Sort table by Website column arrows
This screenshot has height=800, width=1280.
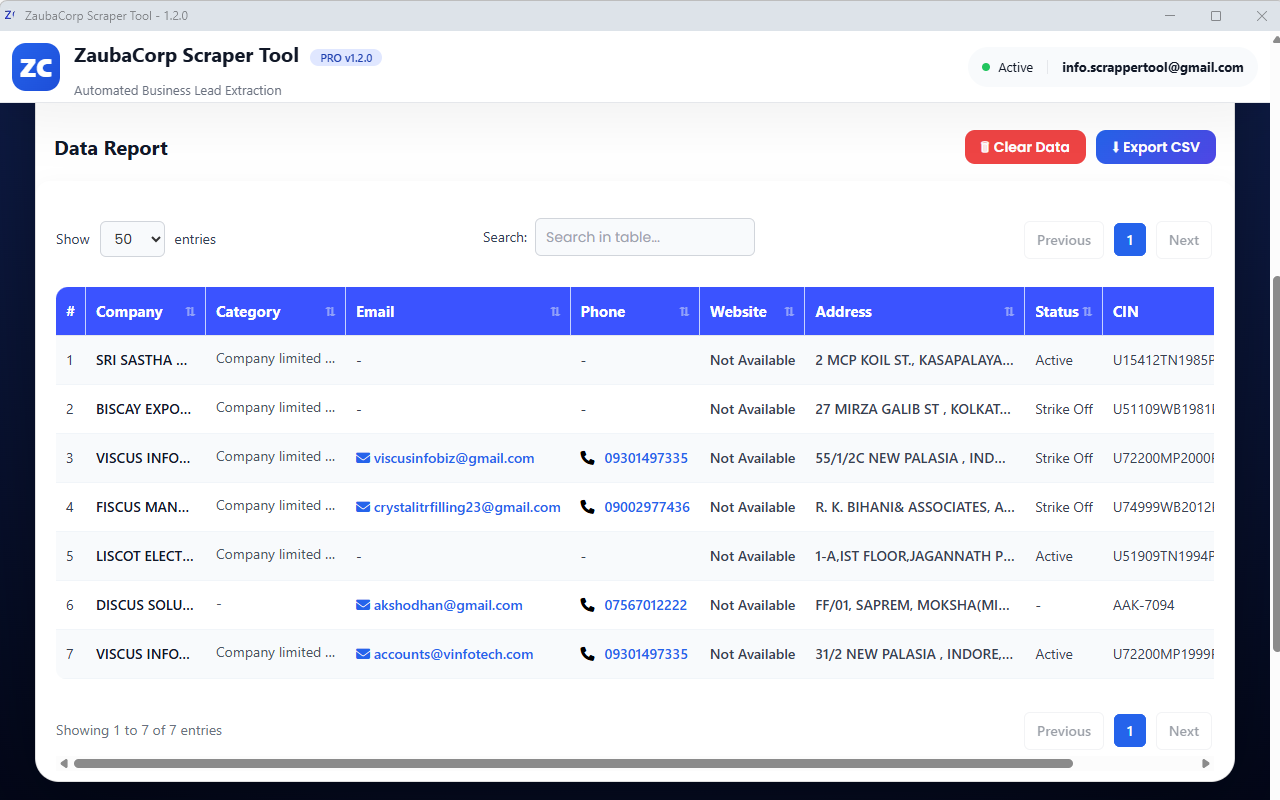(789, 312)
